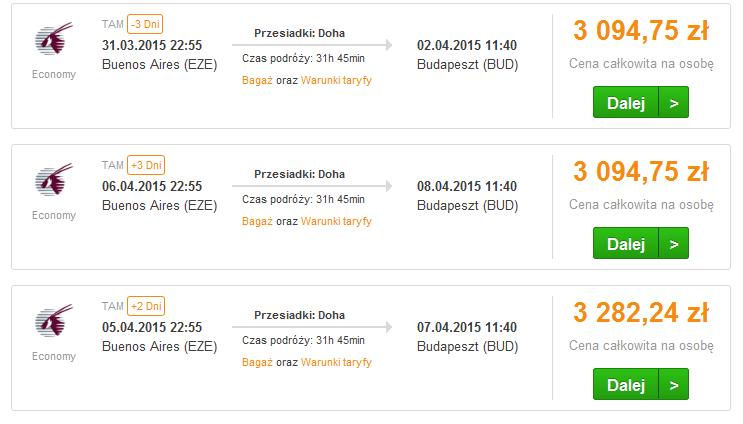Click arrow beside Dalej for 3 282,24 zł flight
743x424 pixels.
(x=673, y=384)
